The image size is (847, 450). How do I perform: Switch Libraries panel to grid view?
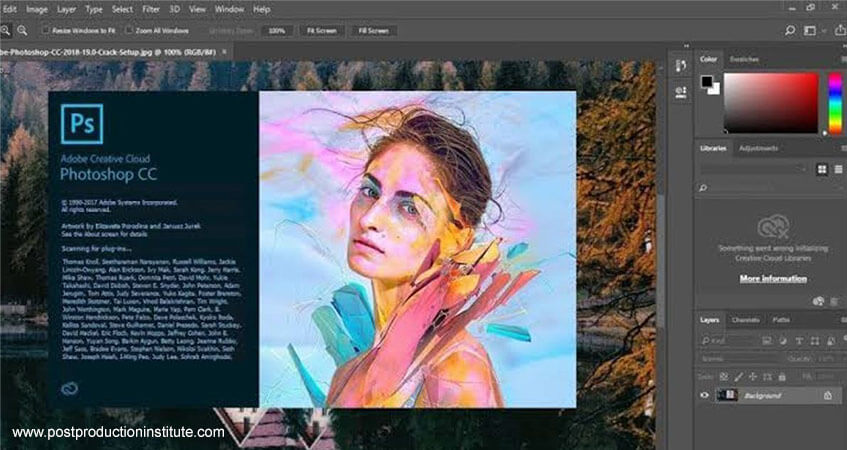click(822, 169)
